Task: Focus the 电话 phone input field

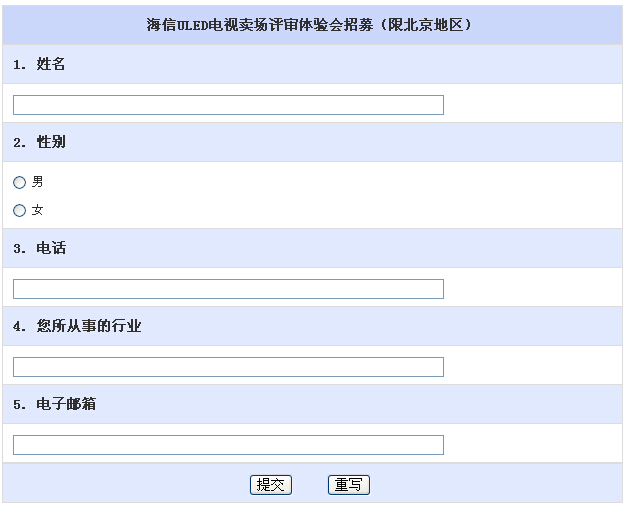Action: [x=228, y=289]
